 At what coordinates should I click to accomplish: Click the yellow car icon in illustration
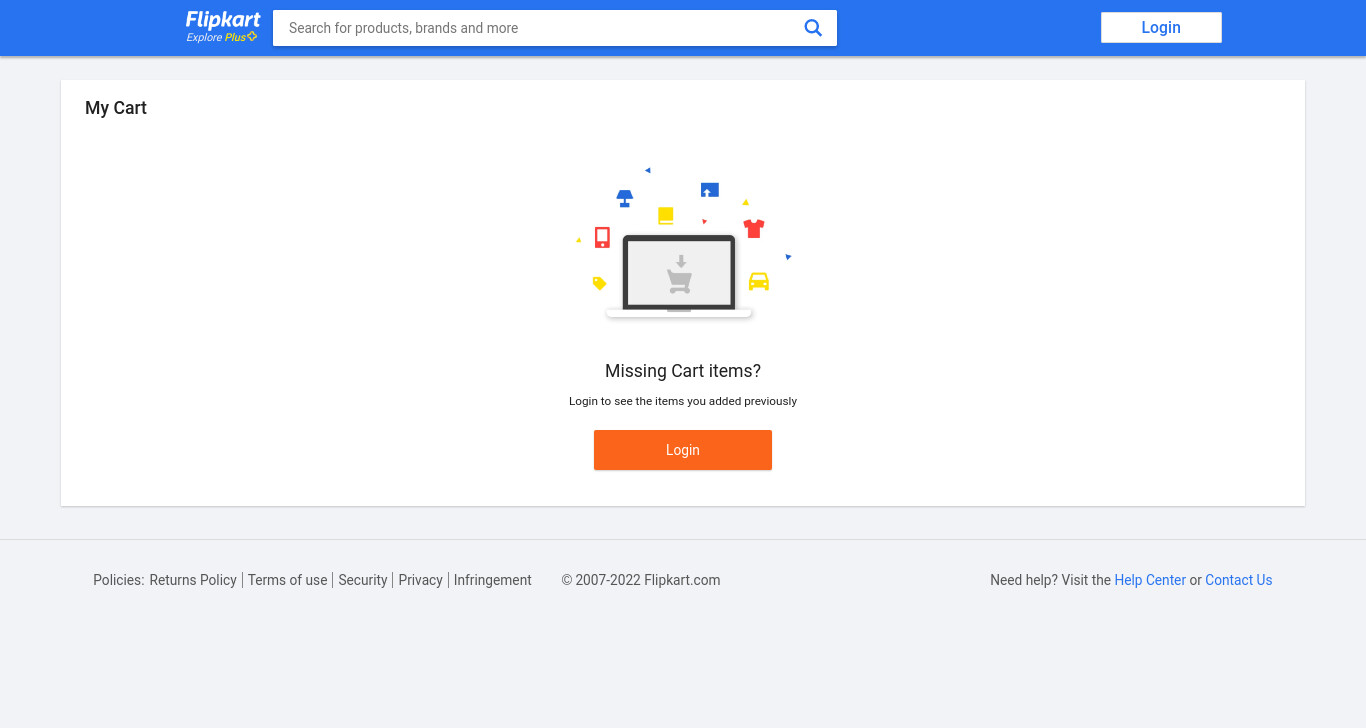click(759, 281)
